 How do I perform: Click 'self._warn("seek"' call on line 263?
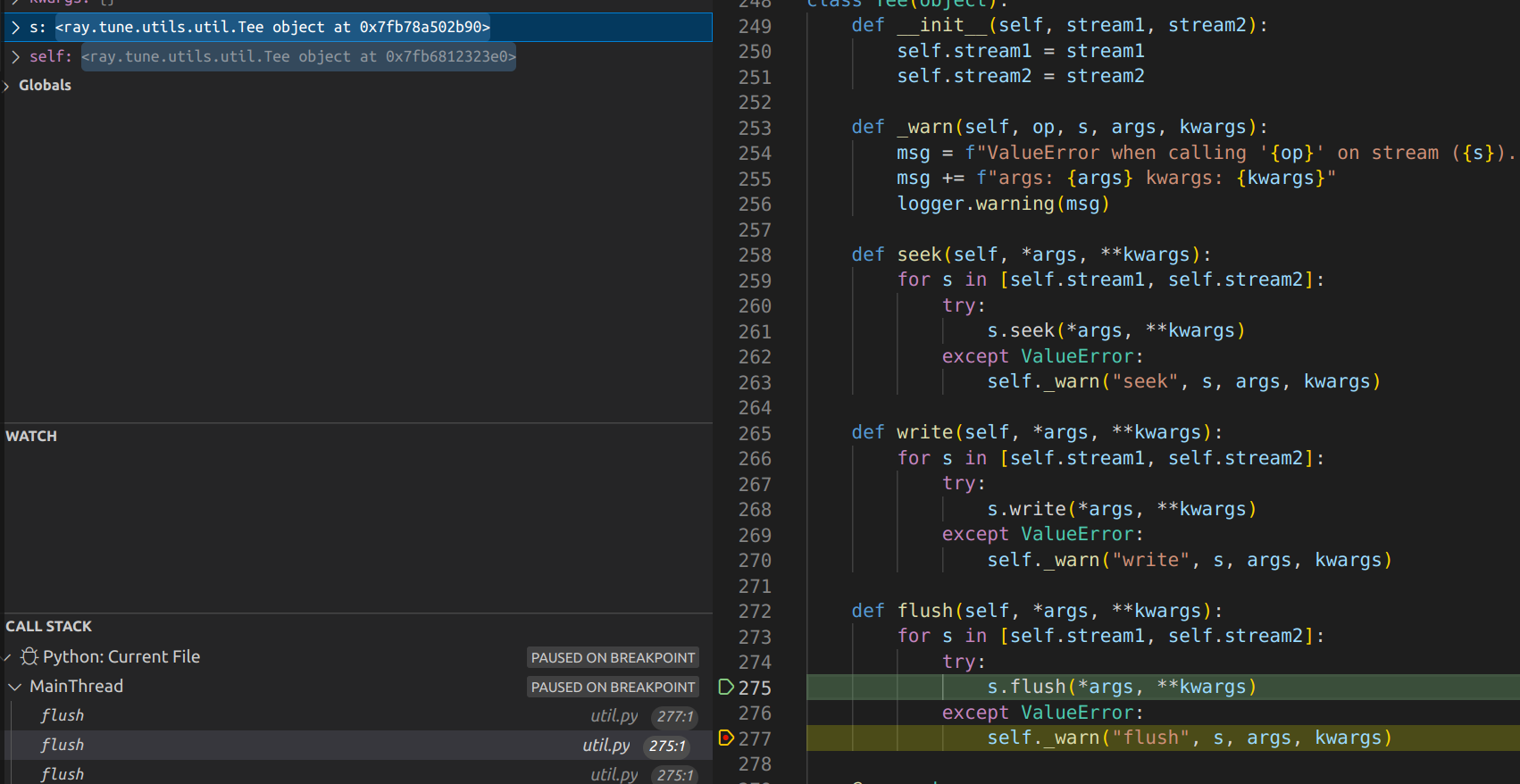[x=1184, y=382]
